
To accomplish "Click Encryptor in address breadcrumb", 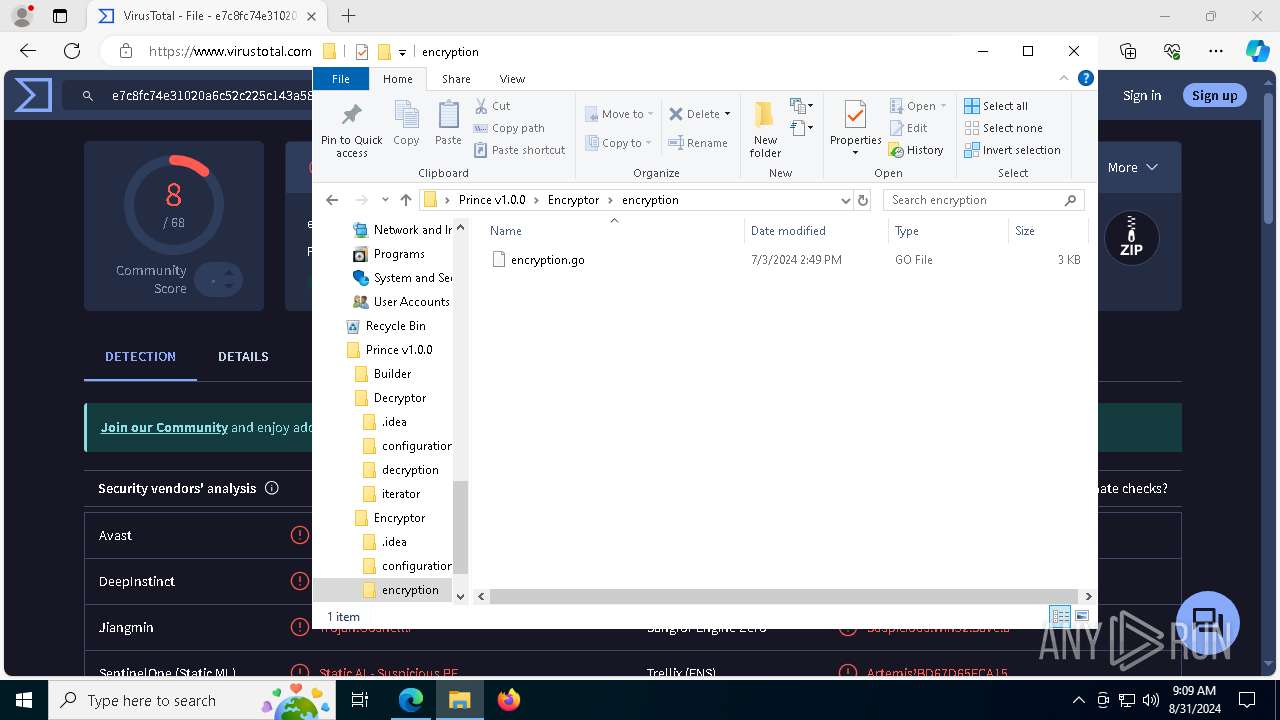I will (573, 200).
